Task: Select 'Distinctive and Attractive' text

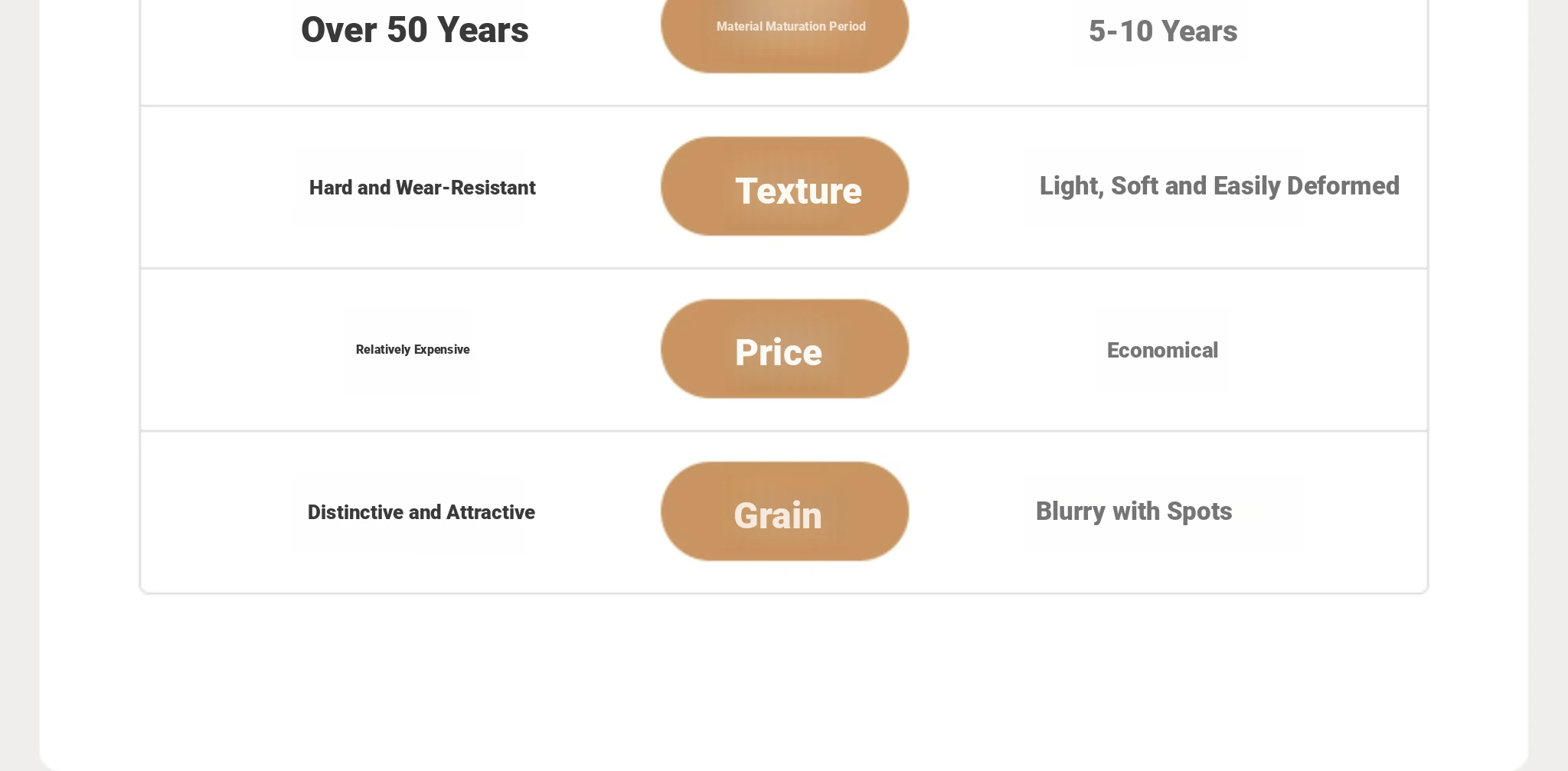Action: pos(421,512)
